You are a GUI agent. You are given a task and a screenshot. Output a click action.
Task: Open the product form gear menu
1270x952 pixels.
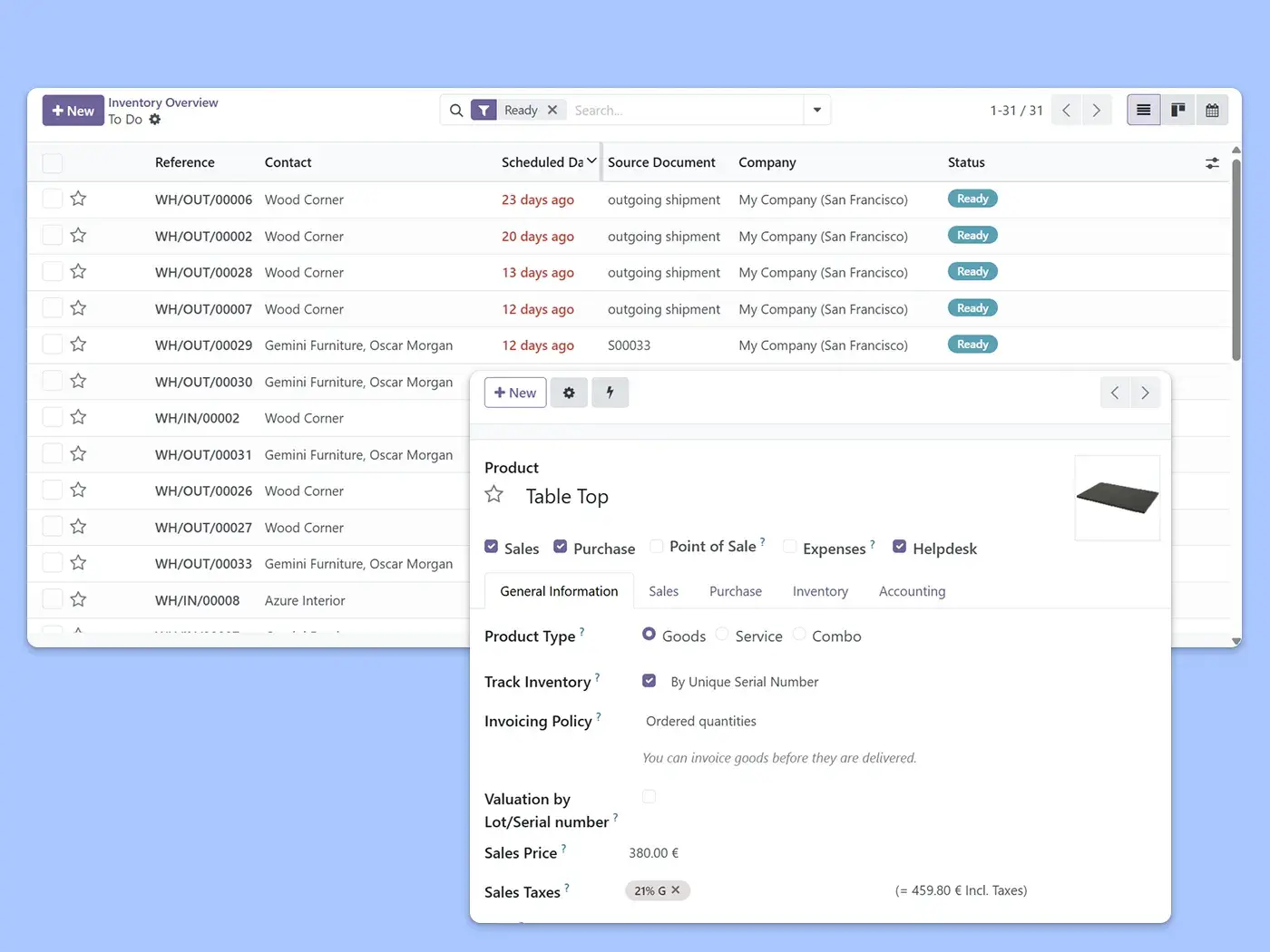(x=569, y=393)
